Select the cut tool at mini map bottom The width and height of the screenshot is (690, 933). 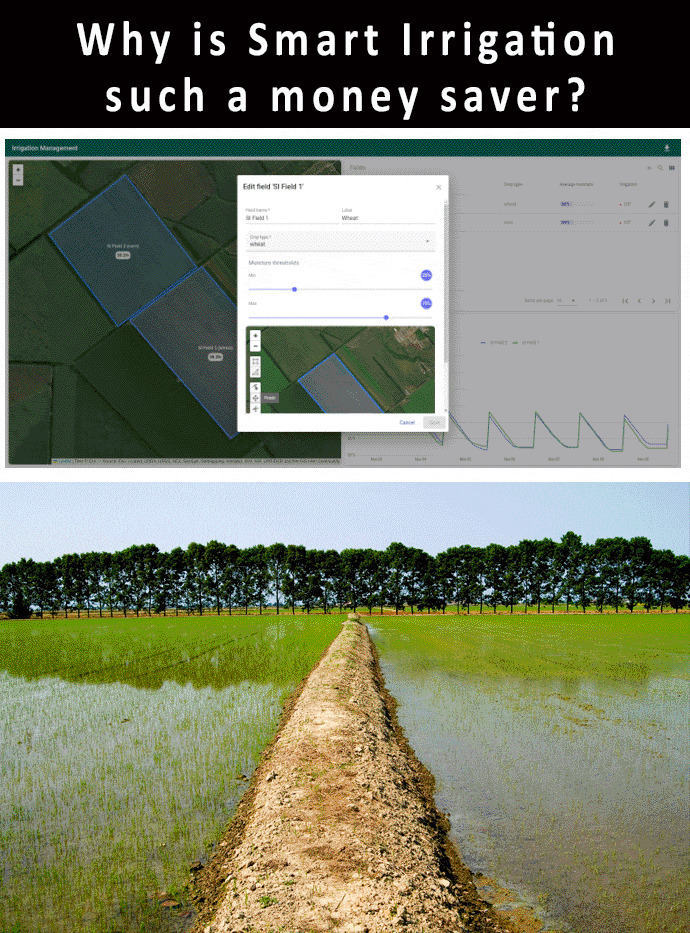[x=255, y=408]
